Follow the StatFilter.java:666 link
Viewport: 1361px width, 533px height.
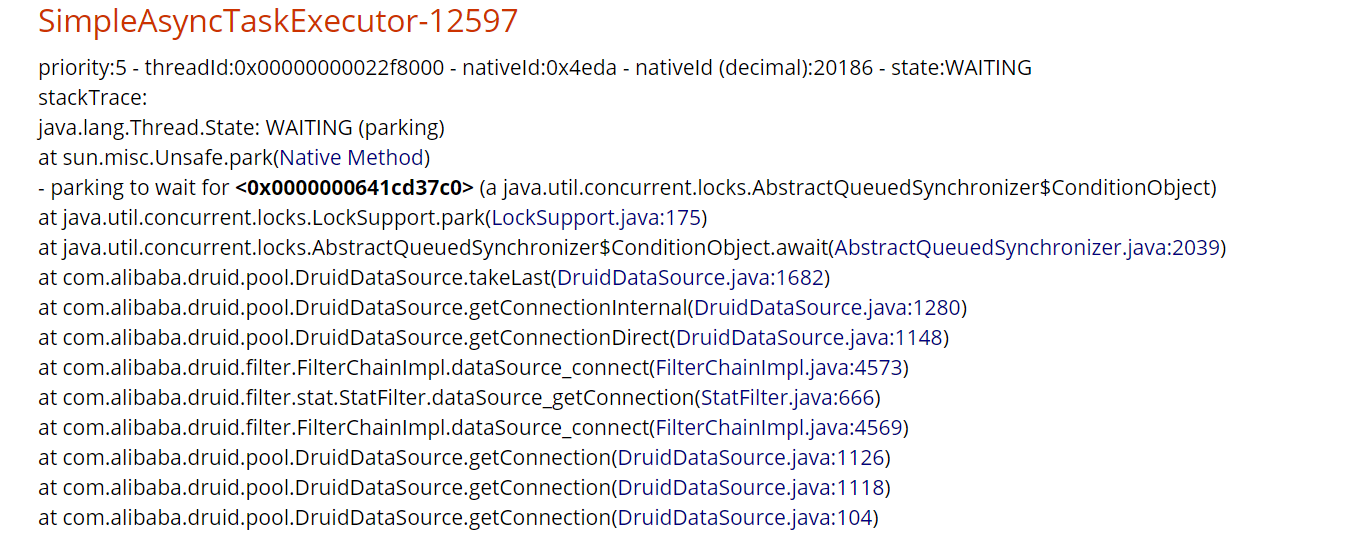point(787,398)
